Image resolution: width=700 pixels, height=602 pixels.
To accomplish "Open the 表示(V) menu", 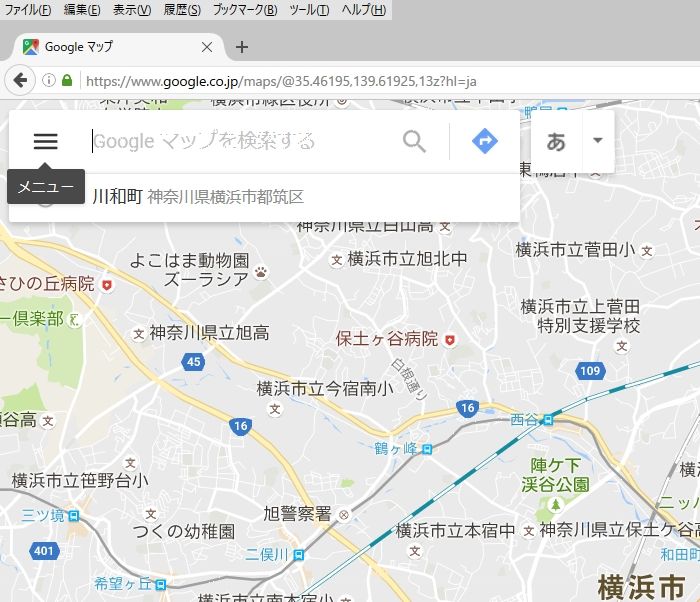I will click(132, 9).
